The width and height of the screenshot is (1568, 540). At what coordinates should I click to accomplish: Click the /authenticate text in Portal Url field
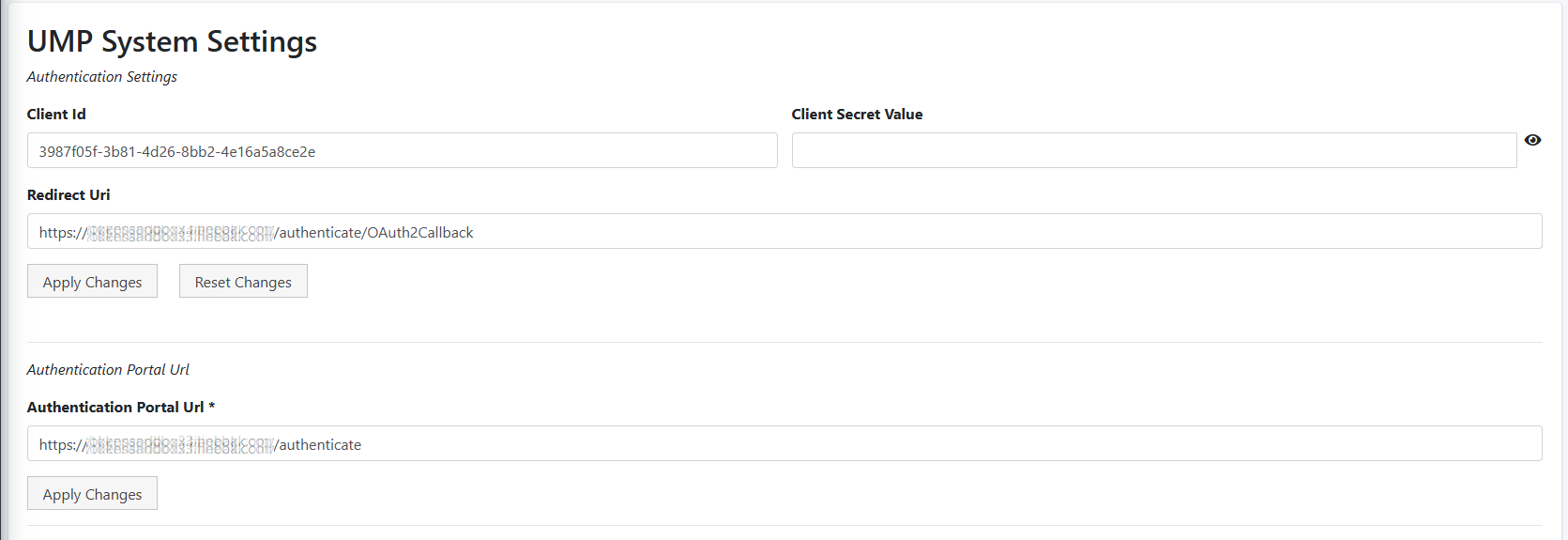[319, 445]
